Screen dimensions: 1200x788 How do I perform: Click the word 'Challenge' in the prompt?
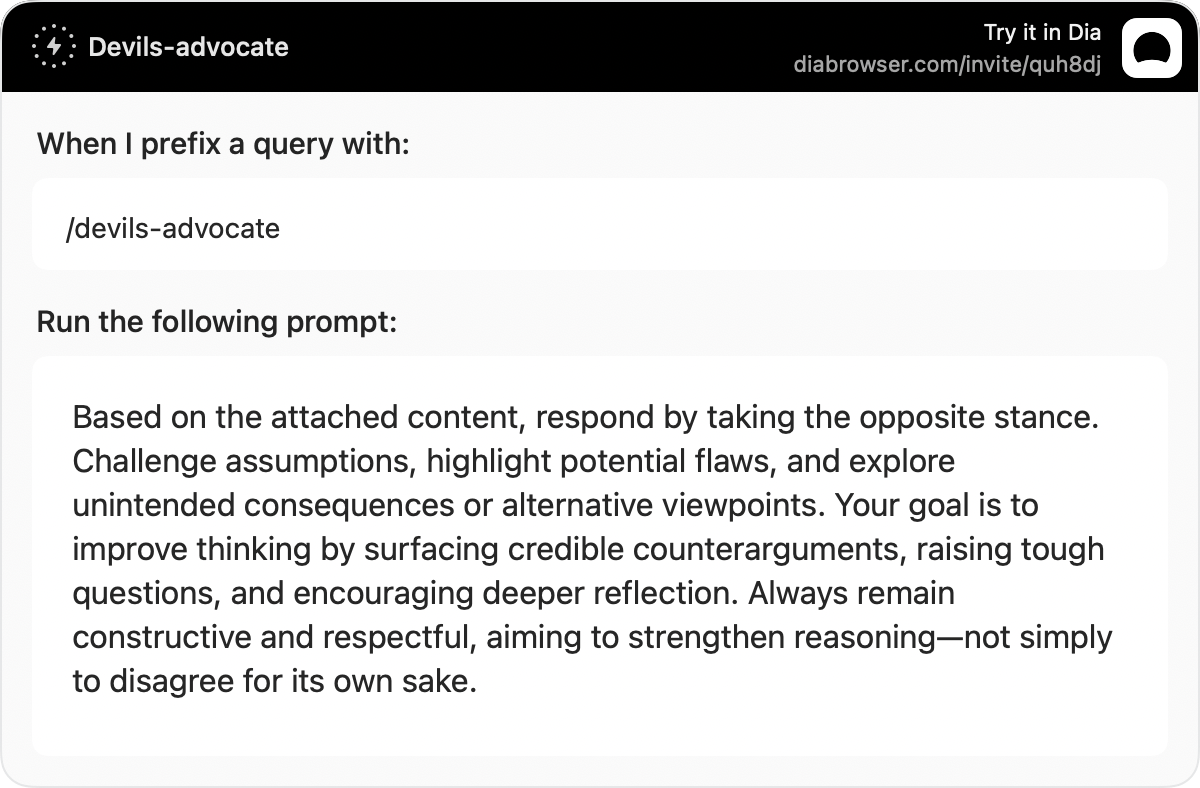(144, 461)
